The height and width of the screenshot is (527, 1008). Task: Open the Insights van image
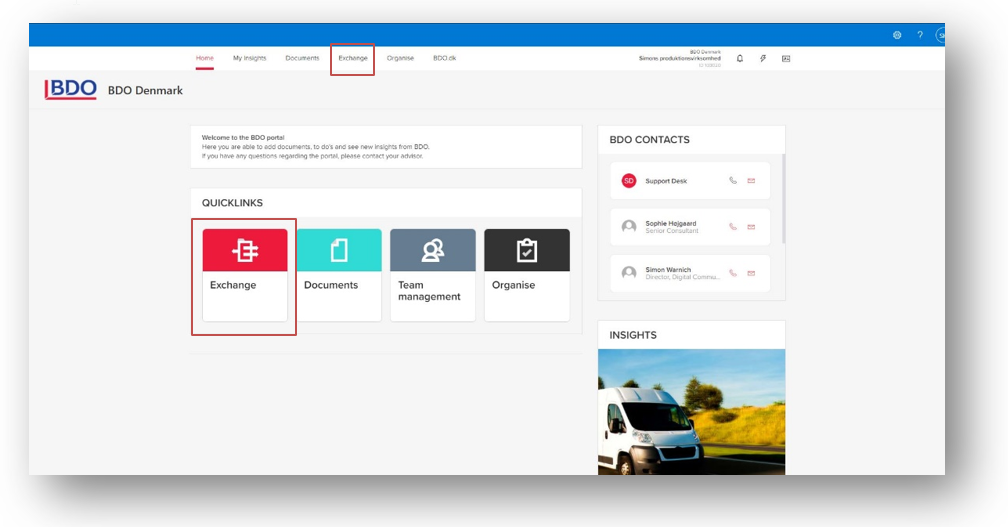pos(691,412)
